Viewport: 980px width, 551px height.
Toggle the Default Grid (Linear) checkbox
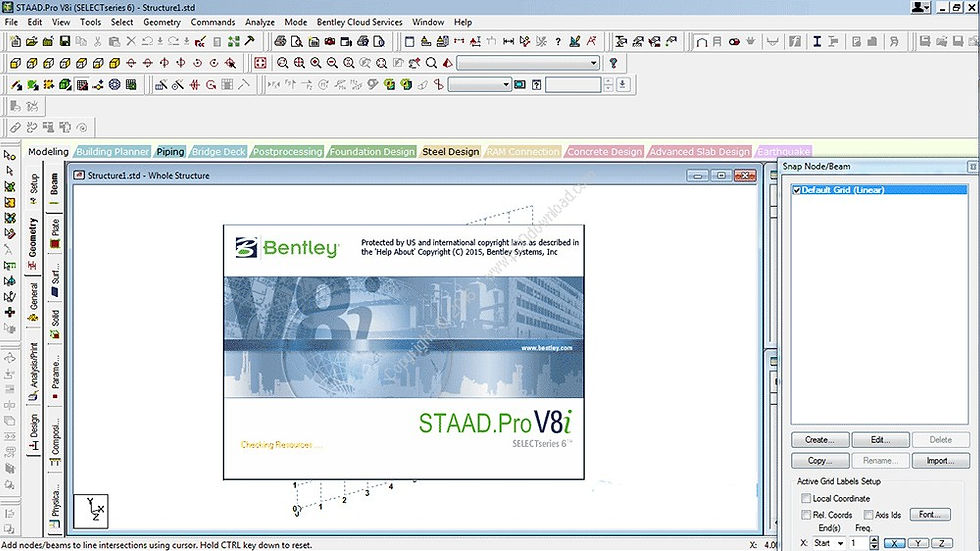[797, 190]
